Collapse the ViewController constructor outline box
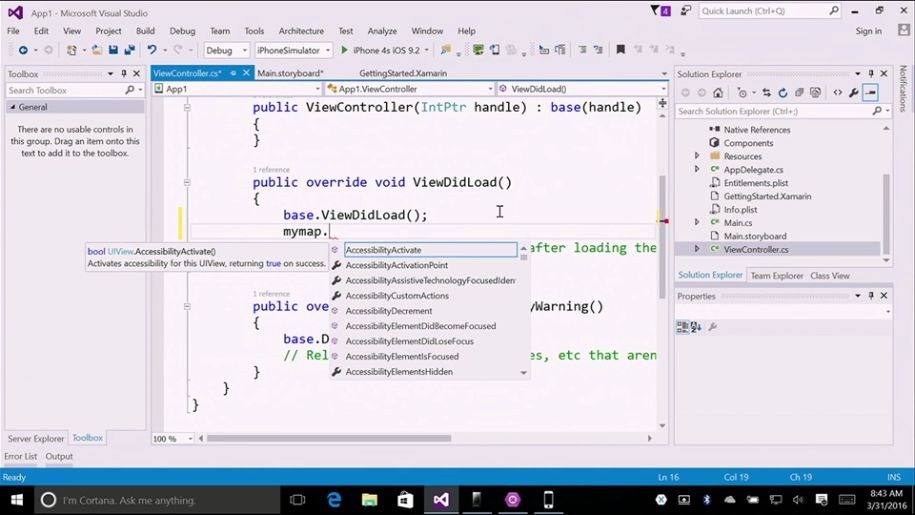 click(187, 107)
